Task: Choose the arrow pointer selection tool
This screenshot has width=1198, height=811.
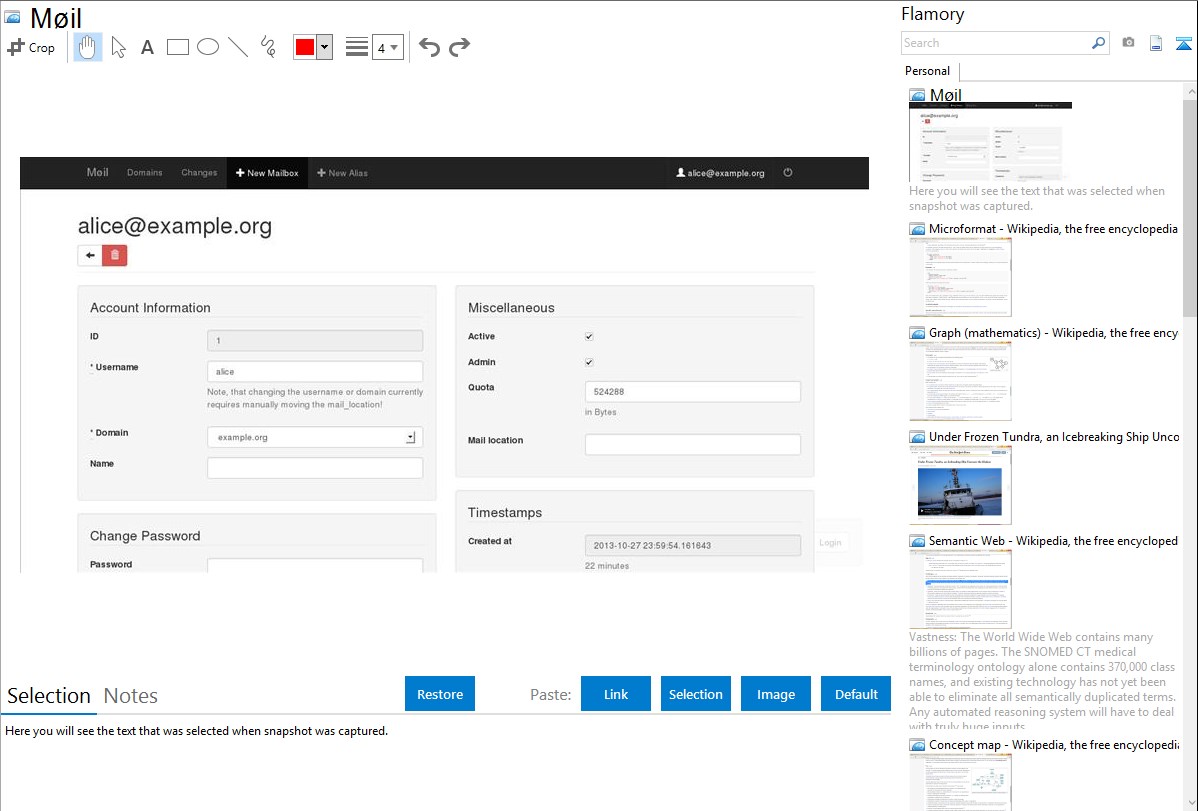Action: click(118, 47)
